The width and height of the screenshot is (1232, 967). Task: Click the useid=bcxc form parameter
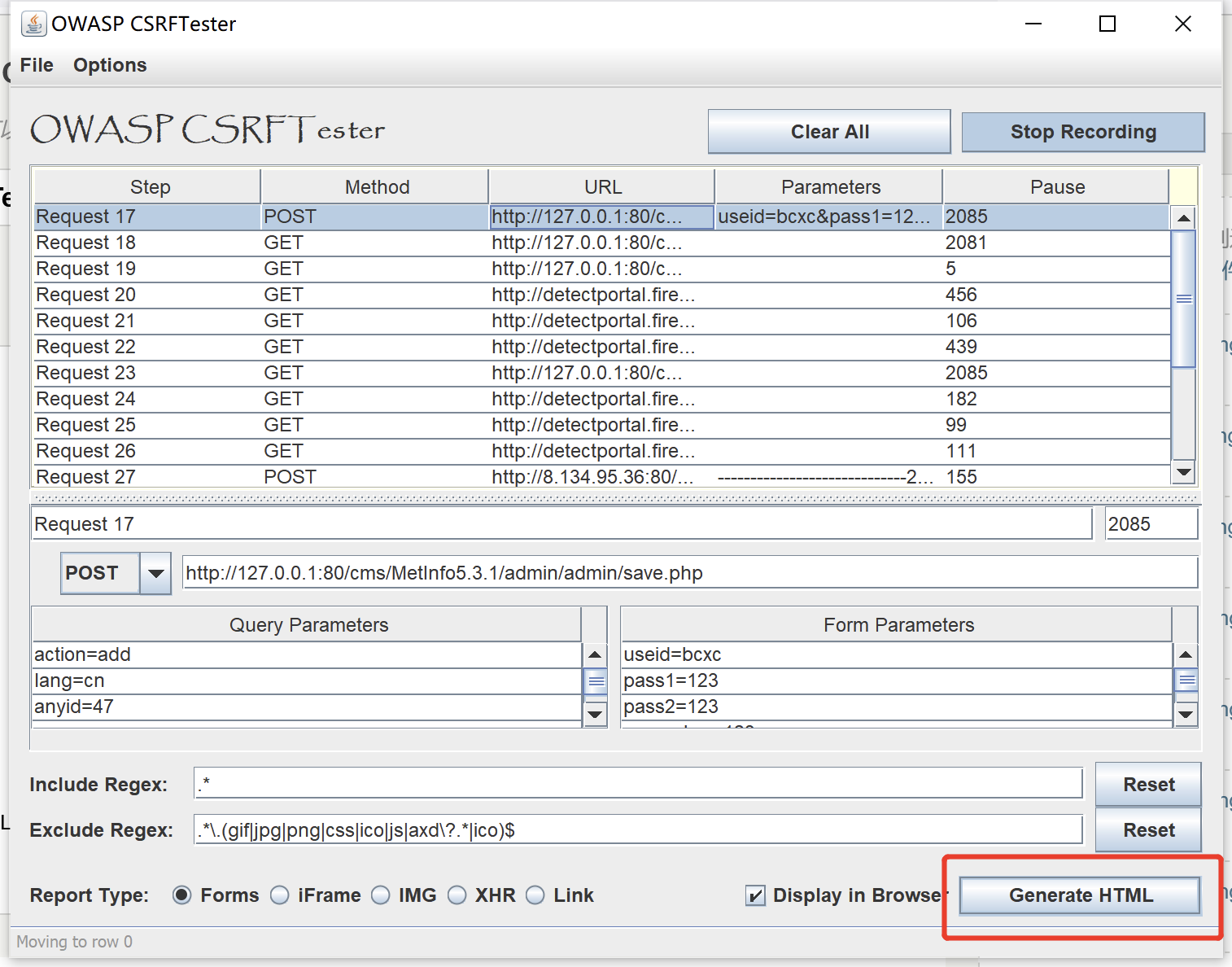[897, 654]
